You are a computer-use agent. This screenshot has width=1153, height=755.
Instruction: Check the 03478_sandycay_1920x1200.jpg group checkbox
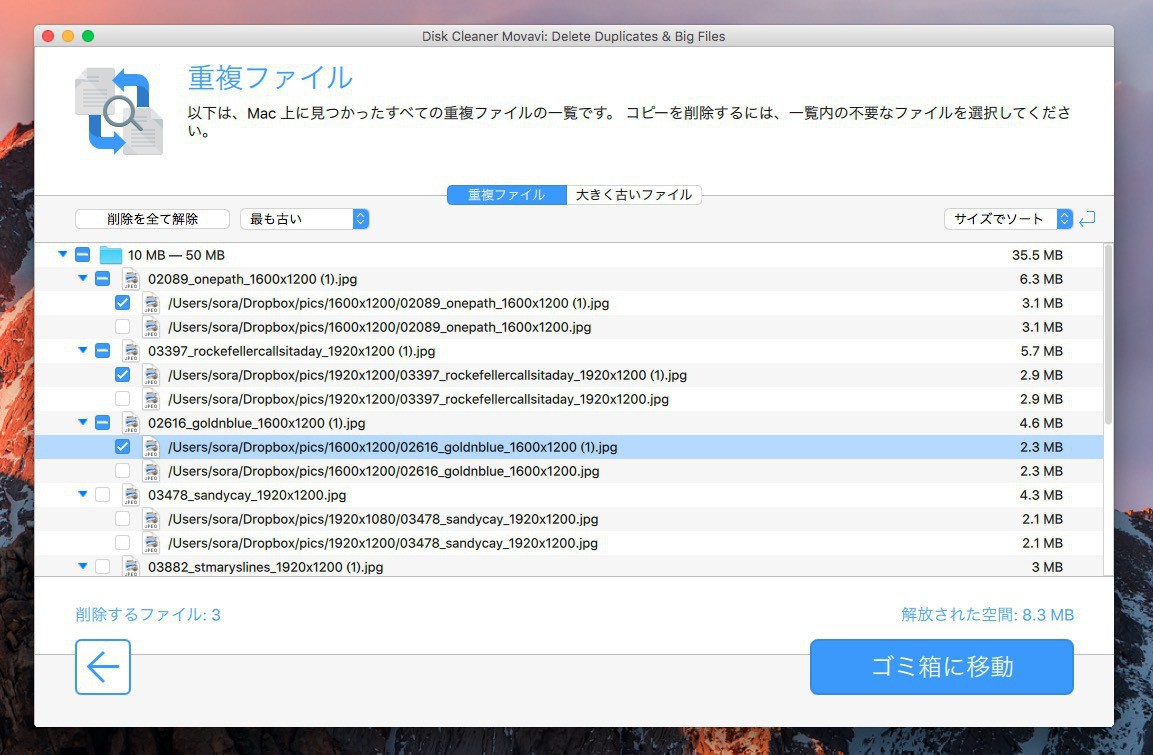(x=102, y=495)
